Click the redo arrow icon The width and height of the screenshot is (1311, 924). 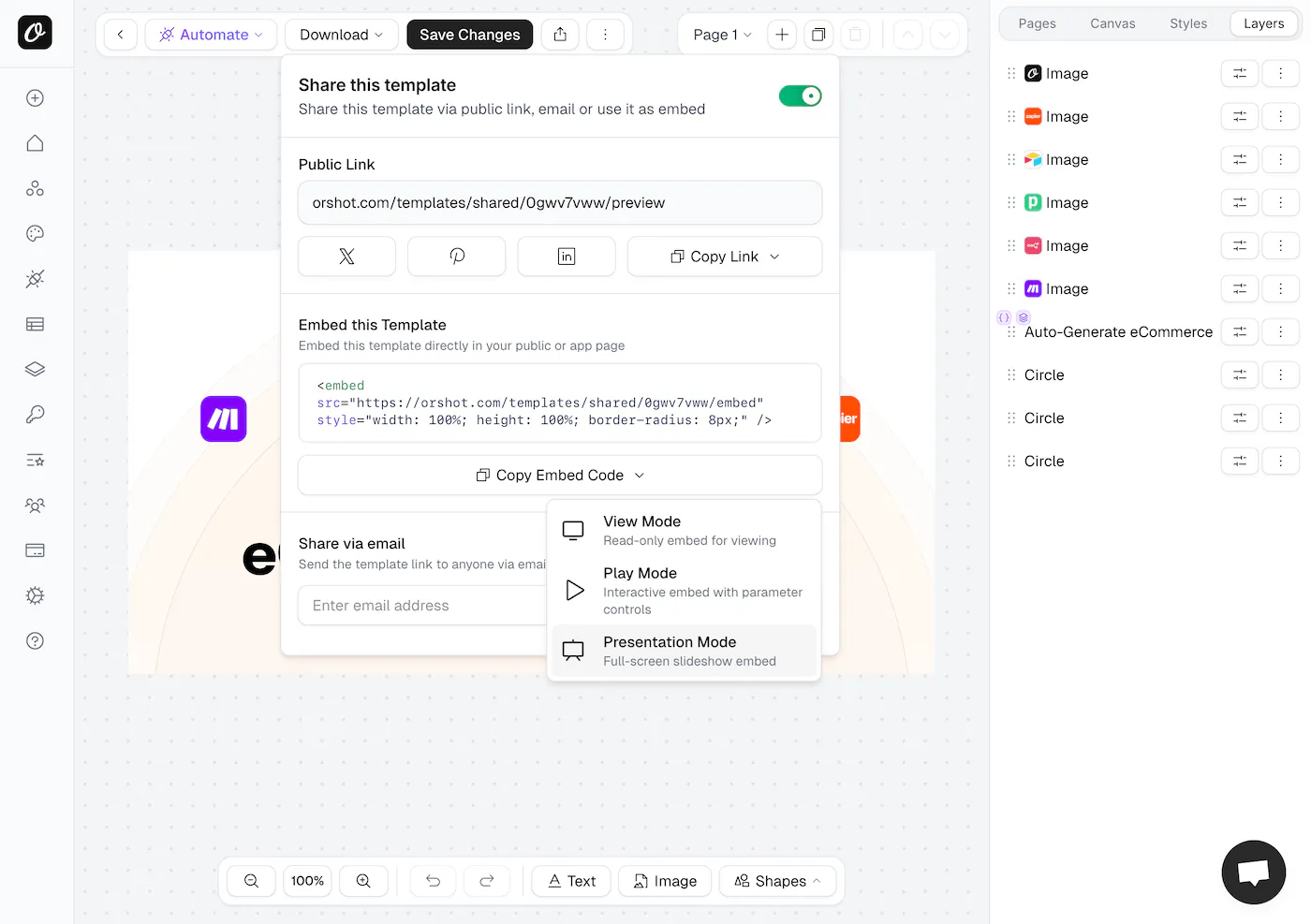coord(487,881)
